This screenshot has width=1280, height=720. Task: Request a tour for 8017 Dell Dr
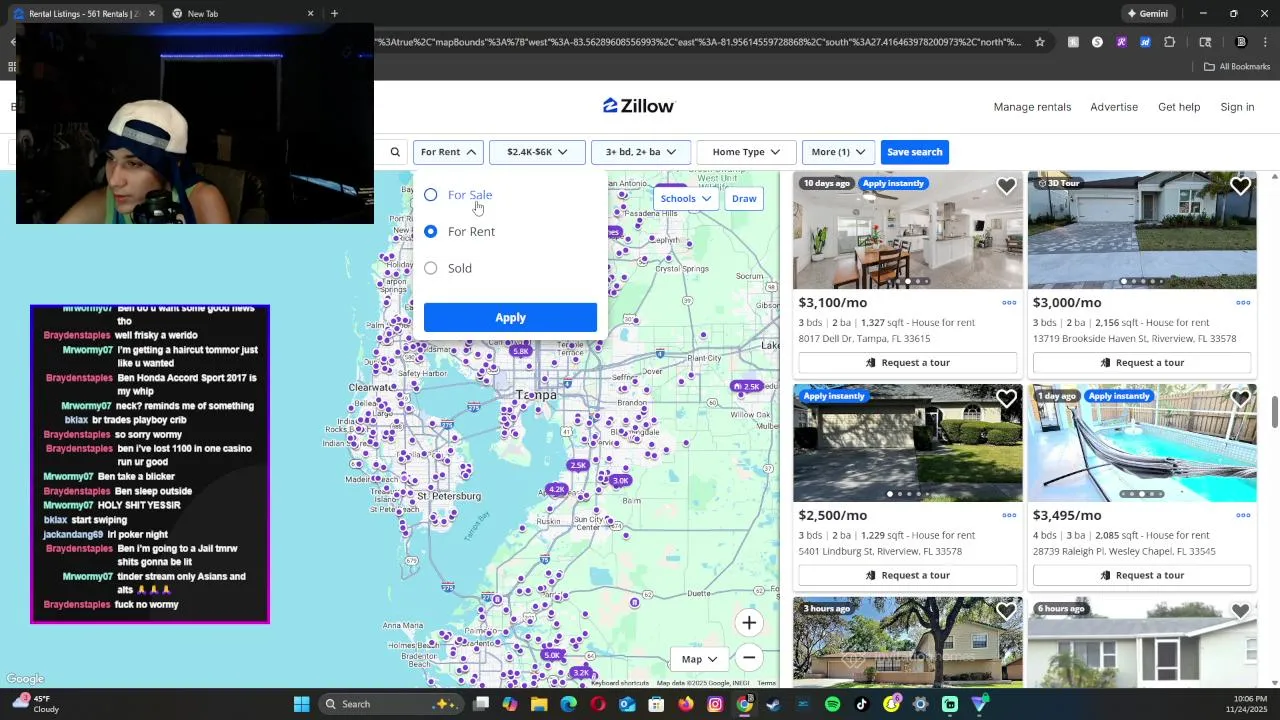[x=907, y=363]
